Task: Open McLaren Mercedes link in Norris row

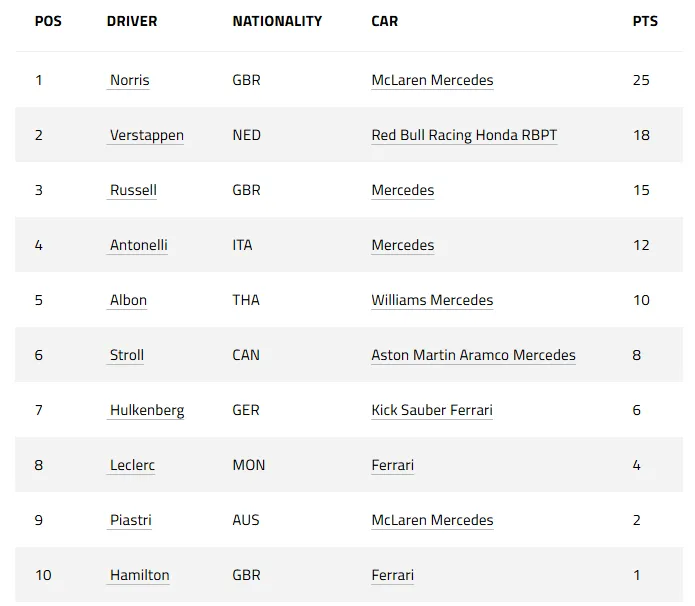Action: pos(432,80)
